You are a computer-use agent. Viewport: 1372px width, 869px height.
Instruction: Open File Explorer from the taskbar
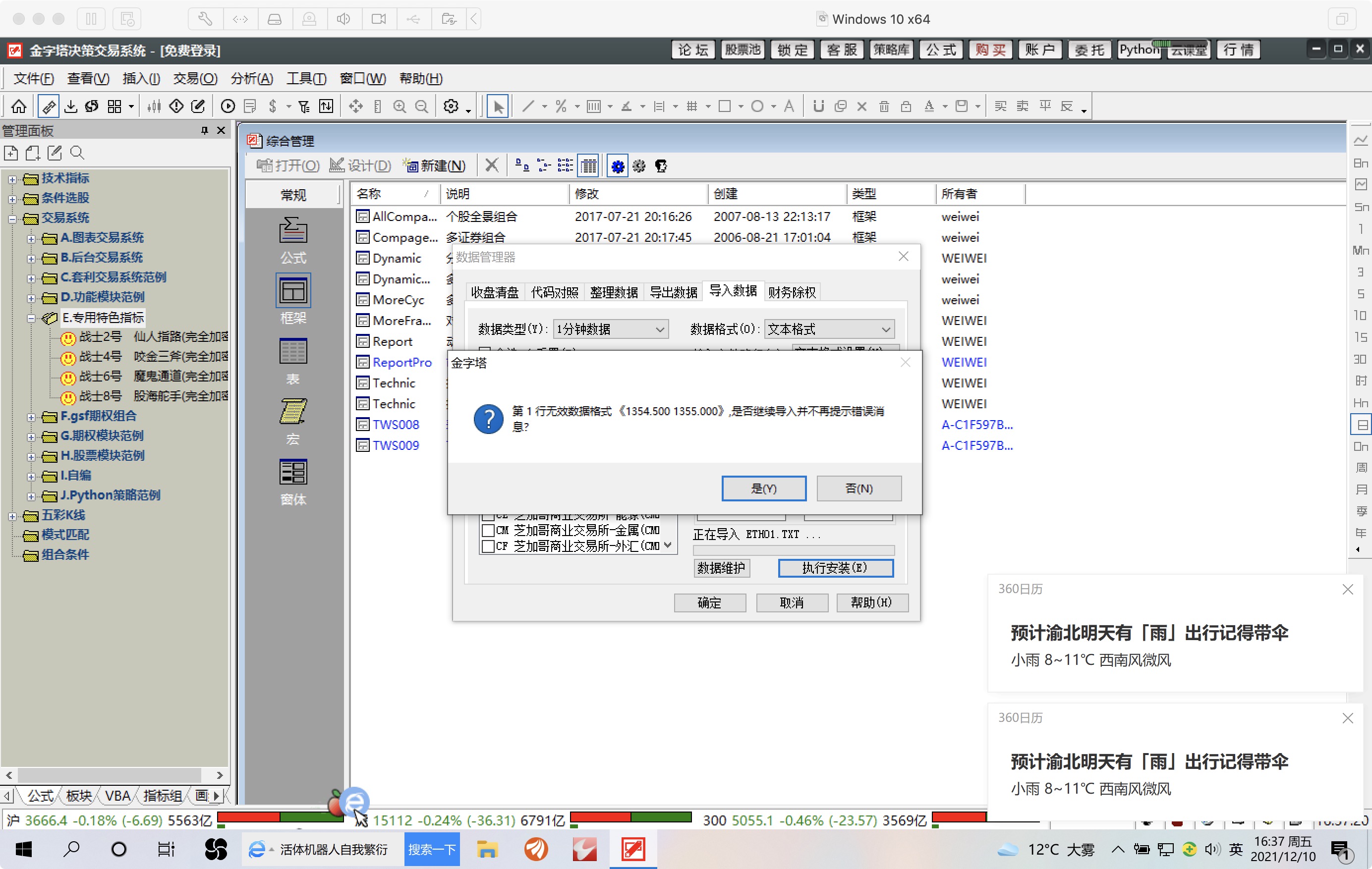(487, 850)
